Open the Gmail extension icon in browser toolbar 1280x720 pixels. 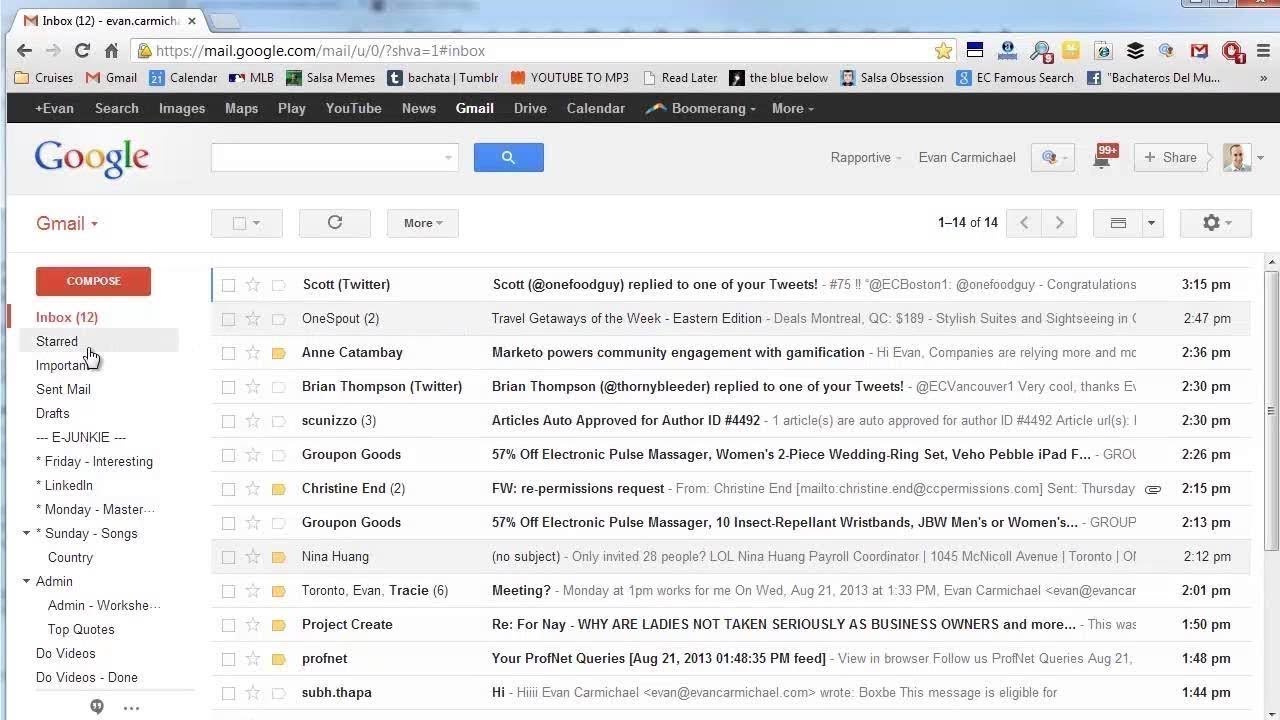point(1199,50)
